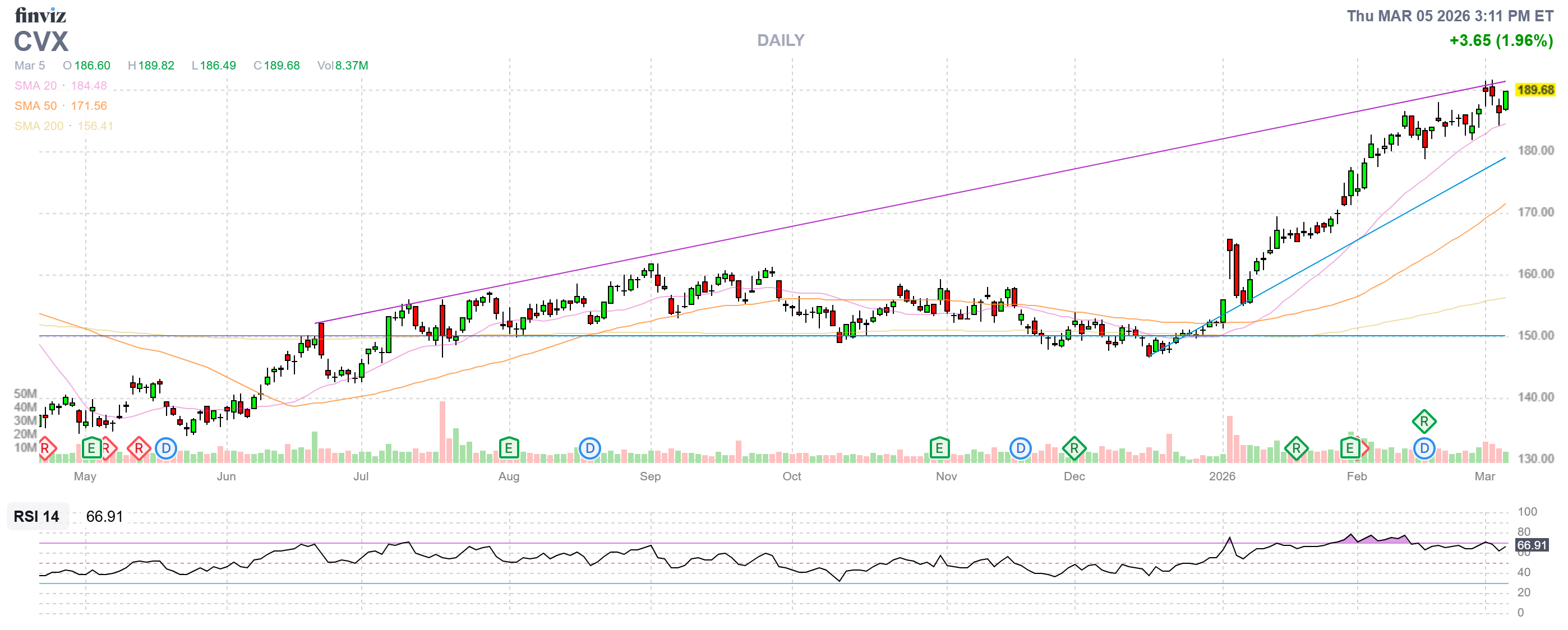This screenshot has height=630, width=1568.
Task: Select the green E marker in early May
Action: (x=91, y=449)
